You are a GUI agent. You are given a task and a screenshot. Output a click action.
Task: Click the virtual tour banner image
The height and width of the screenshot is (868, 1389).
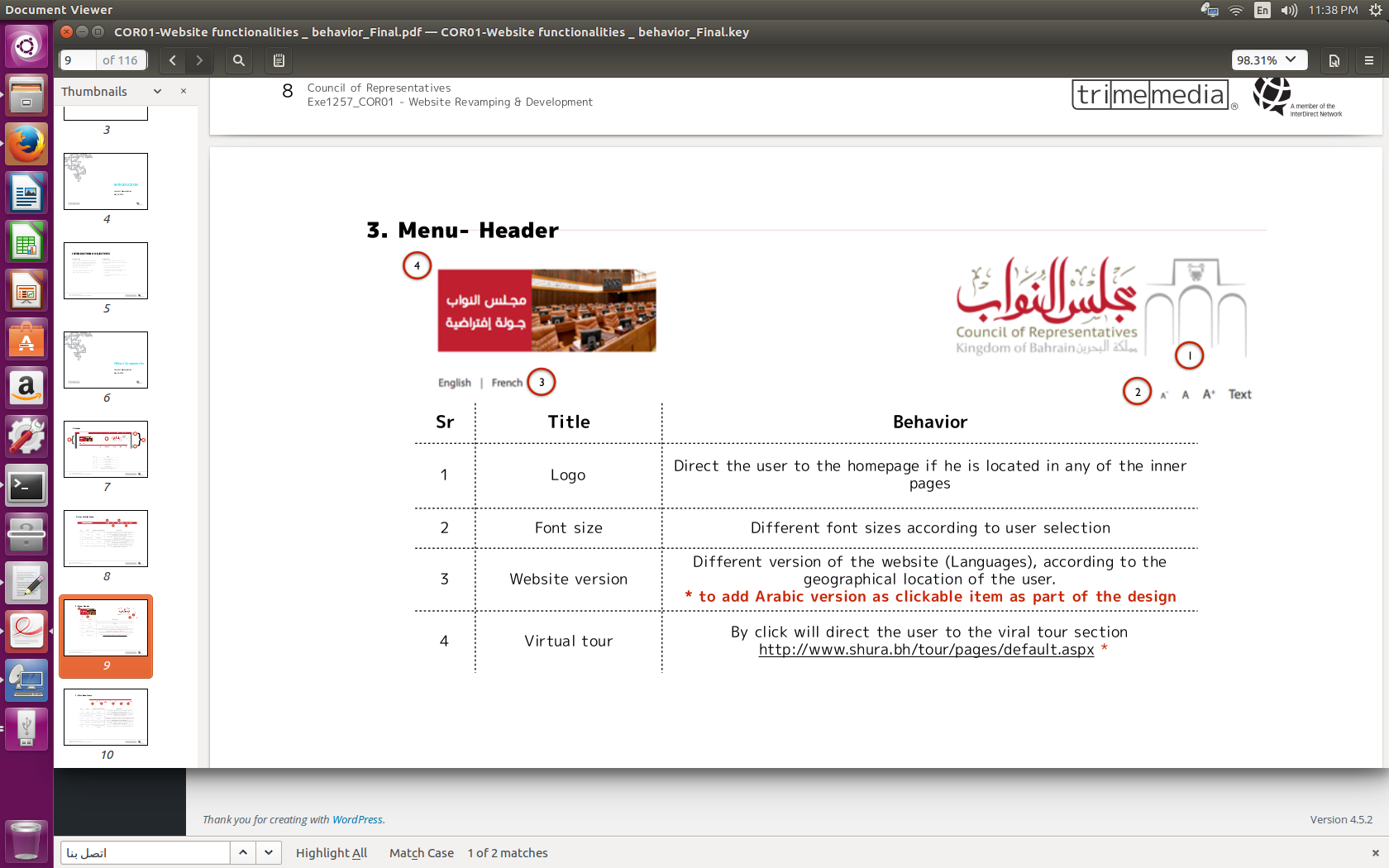point(547,310)
